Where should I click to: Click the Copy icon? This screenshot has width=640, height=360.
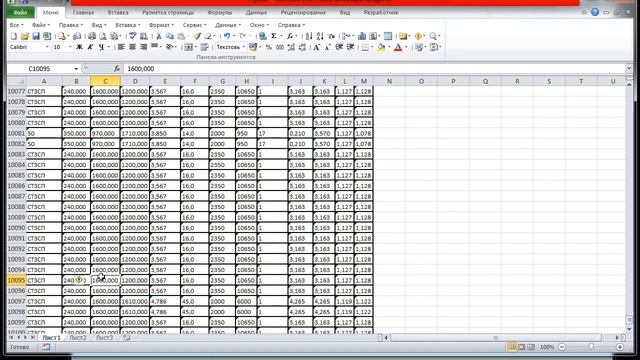click(x=169, y=36)
